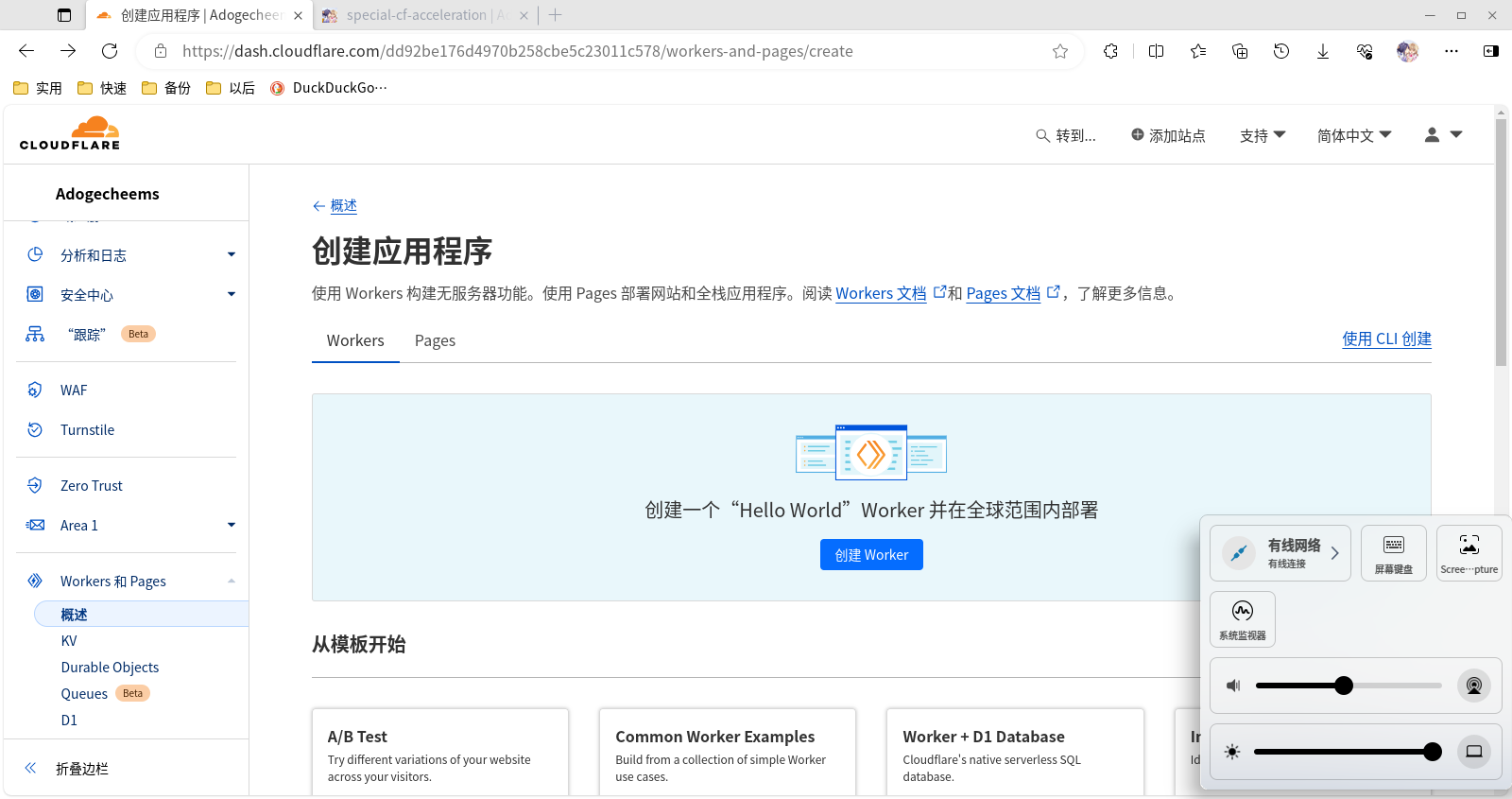Toggle the 屏幕键盘 on-screen keyboard tile
Screen dimensions: 1512x799
[1393, 553]
